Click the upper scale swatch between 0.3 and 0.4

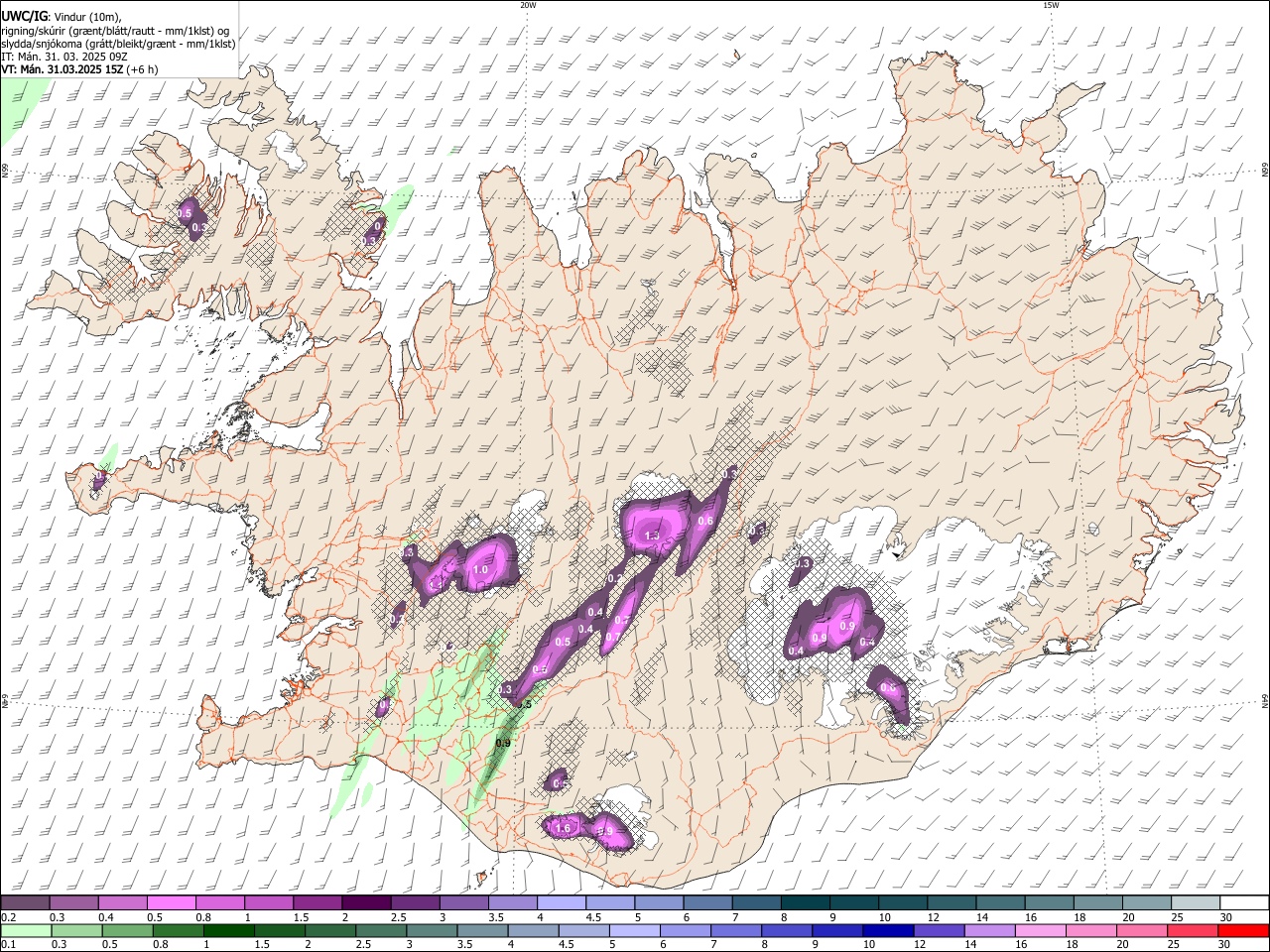[x=73, y=902]
